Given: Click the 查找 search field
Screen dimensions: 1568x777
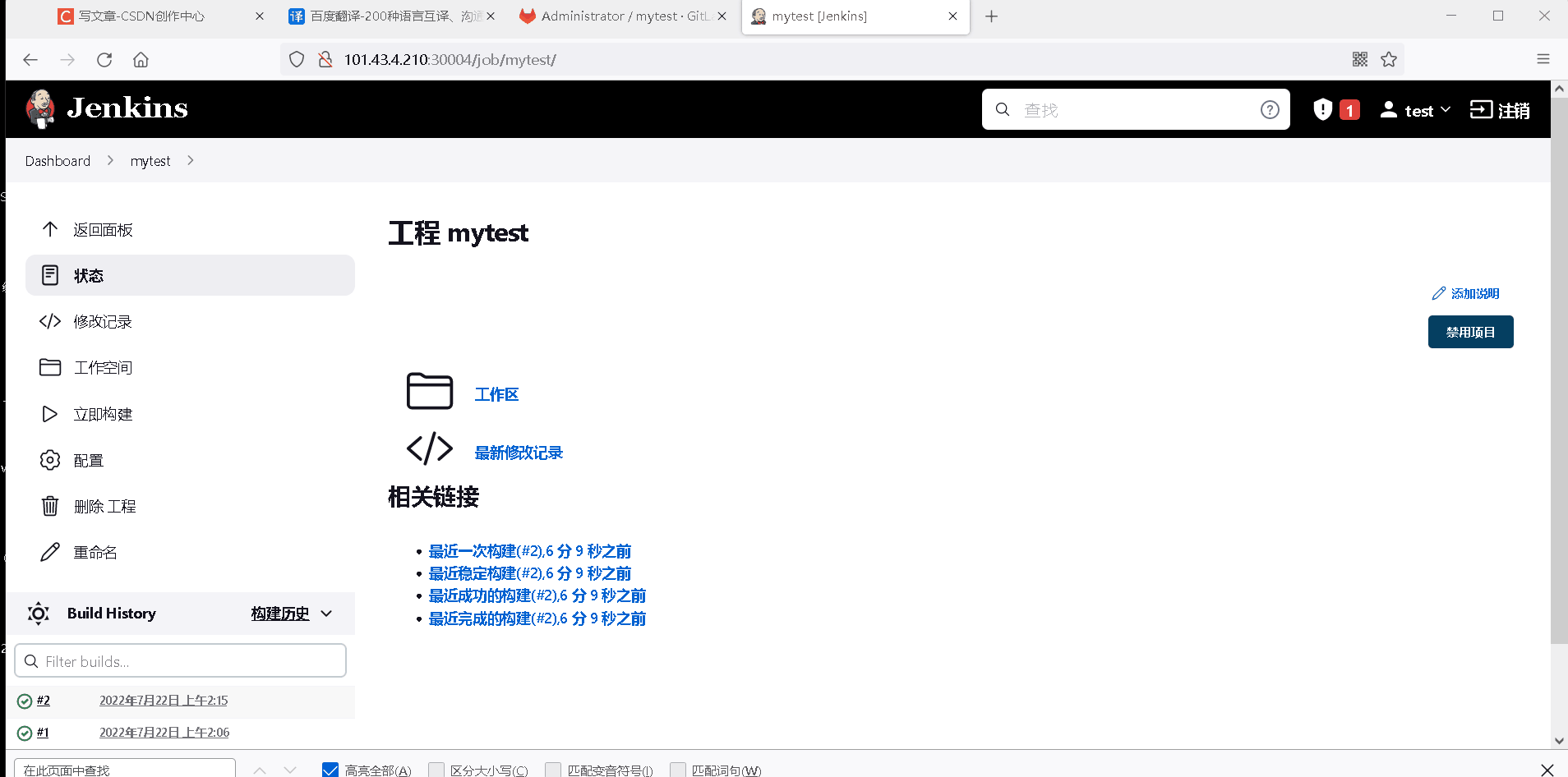Looking at the screenshot, I should point(1134,109).
